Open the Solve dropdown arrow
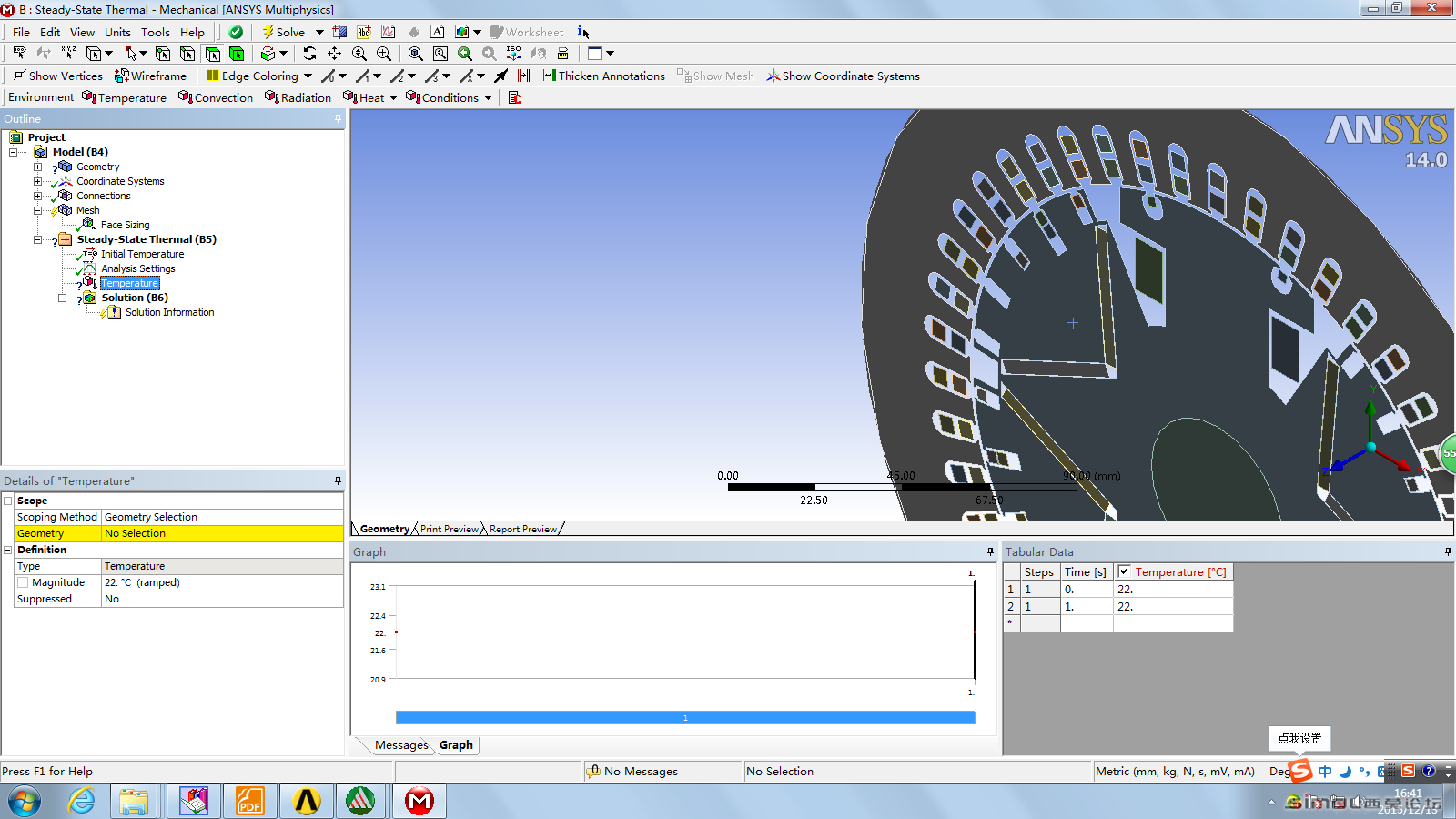The height and width of the screenshot is (819, 1456). [x=319, y=32]
